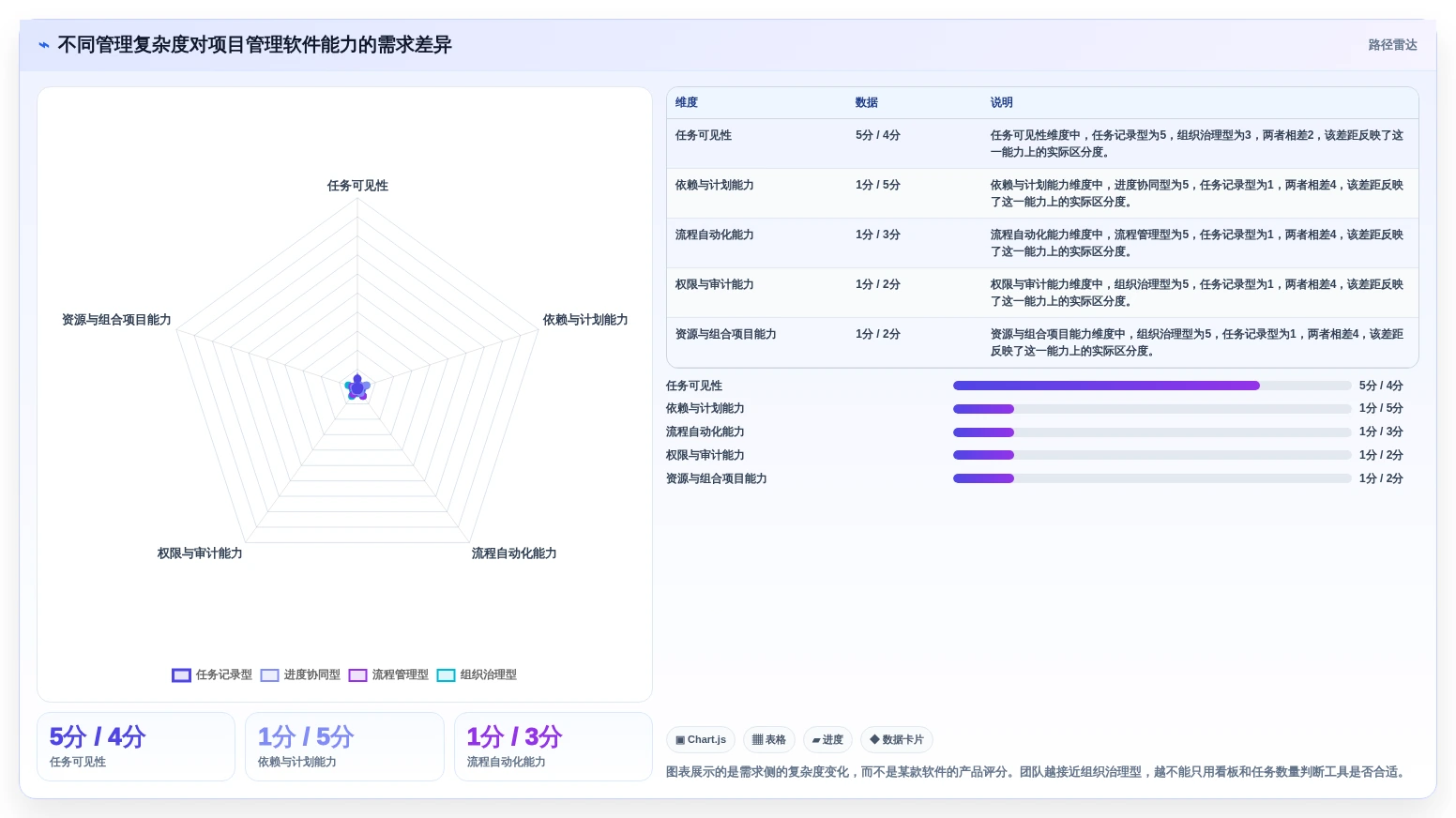The height and width of the screenshot is (818, 1456).
Task: Select the 进度 tag chip
Action: coord(827,740)
